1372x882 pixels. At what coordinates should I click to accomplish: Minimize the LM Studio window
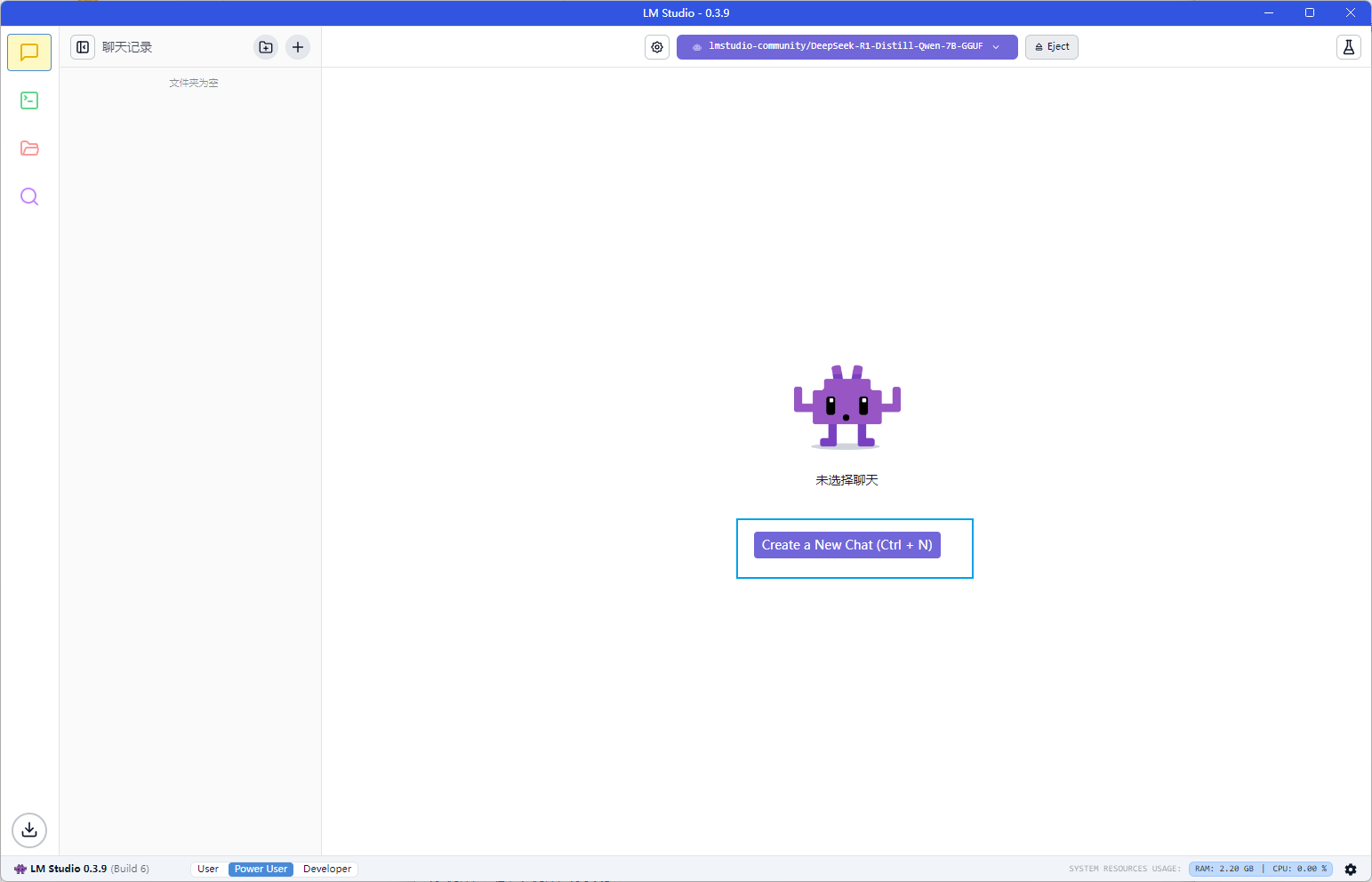coord(1269,12)
